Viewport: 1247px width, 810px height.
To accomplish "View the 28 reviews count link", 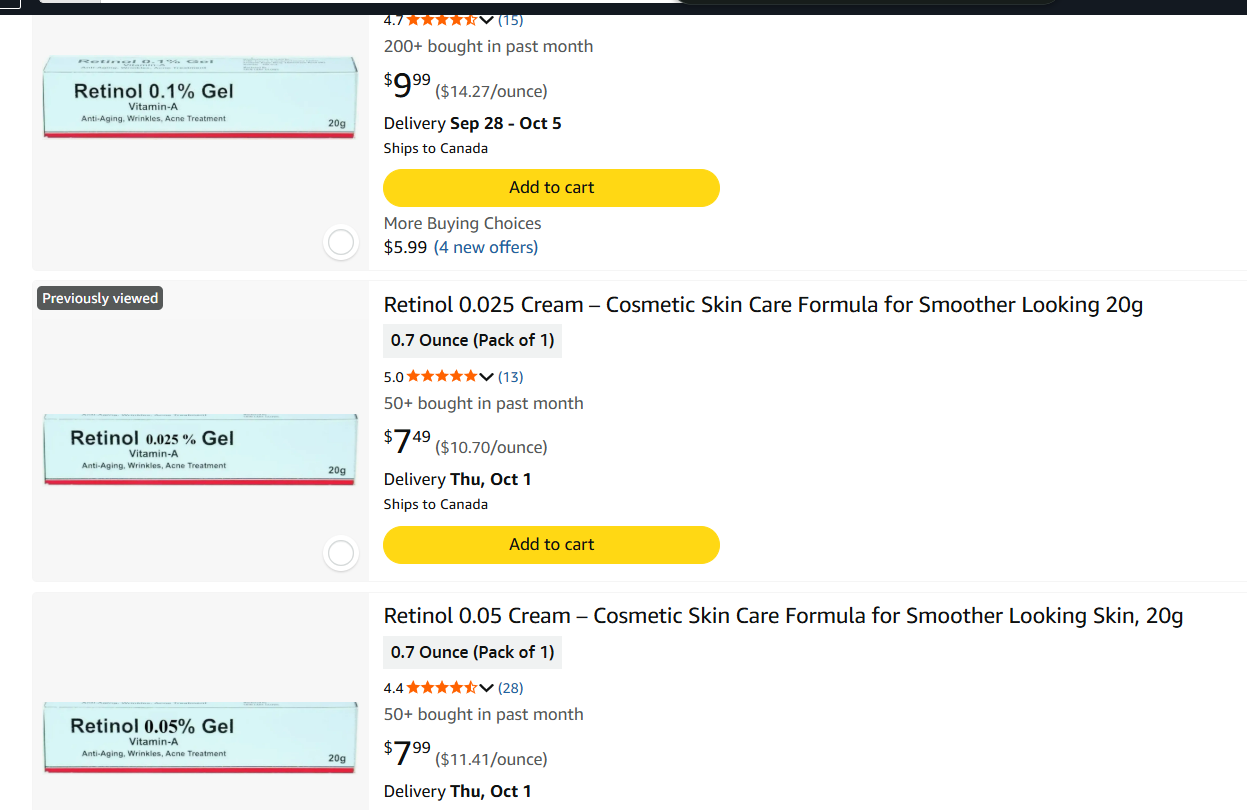I will [510, 688].
